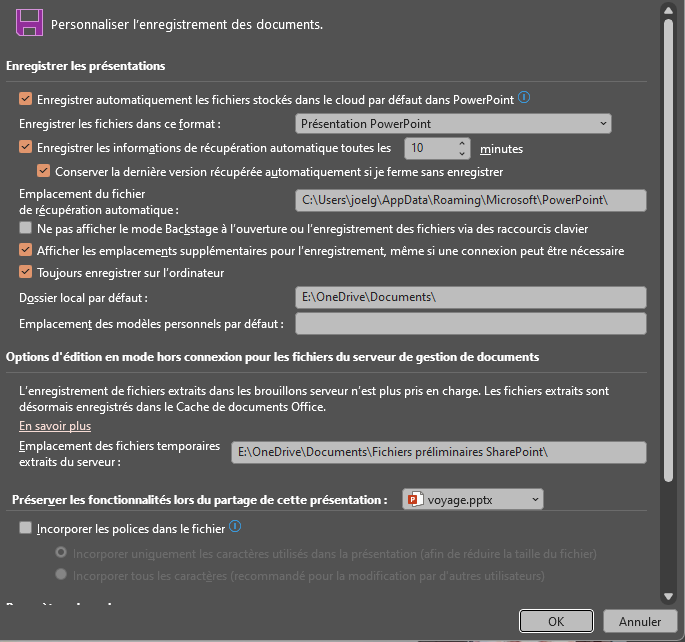Decrease auto-recovery minutes with down arrow

click(x=462, y=153)
